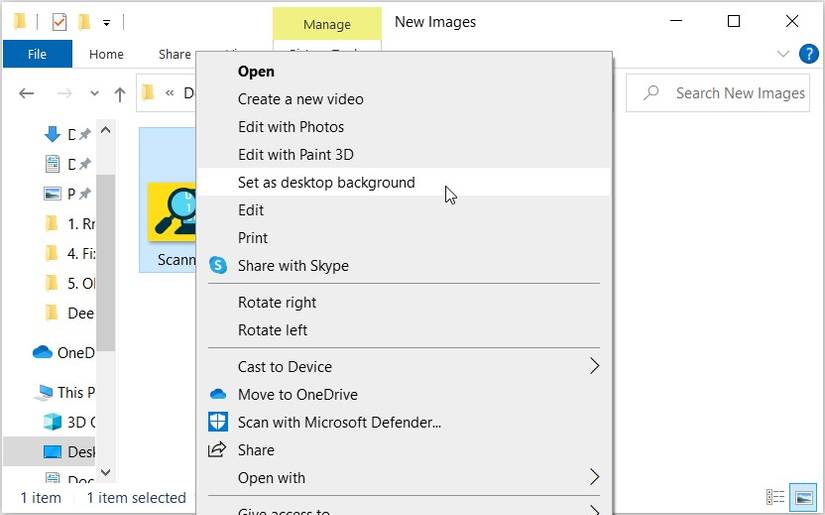
Task: Expand the Cast to Device submenu
Action: pyautogui.click(x=594, y=366)
